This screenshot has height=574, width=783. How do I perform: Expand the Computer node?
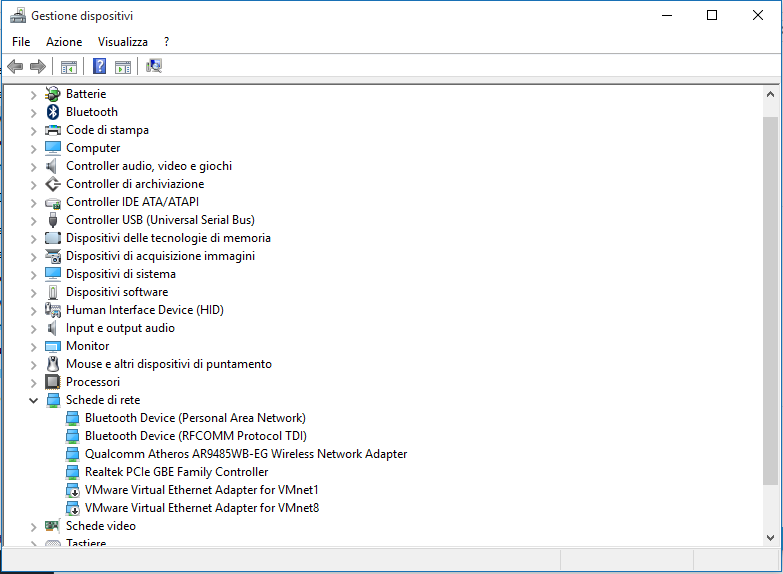(x=33, y=149)
